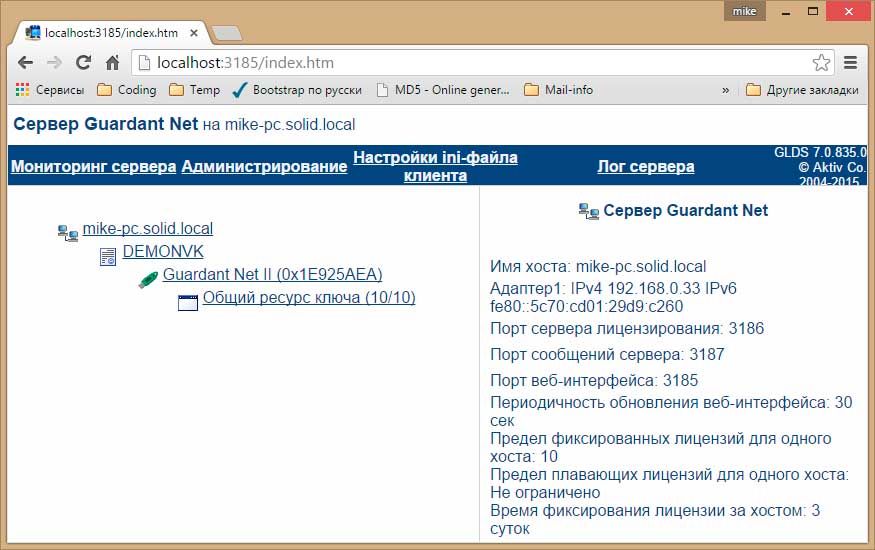Image resolution: width=875 pixels, height=550 pixels.
Task: Open the Chrome hamburger menu
Action: click(851, 63)
